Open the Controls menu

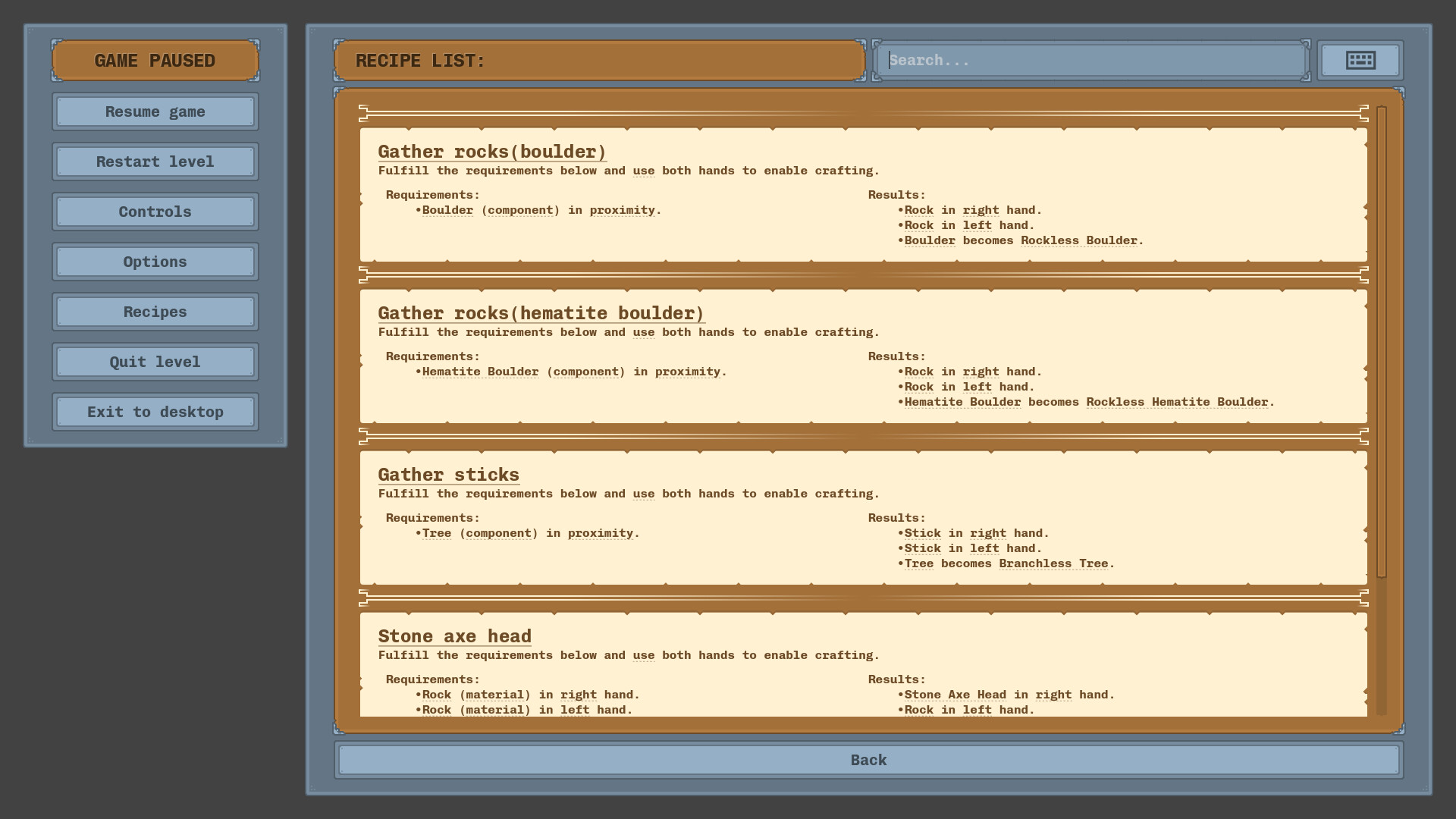pyautogui.click(x=155, y=212)
